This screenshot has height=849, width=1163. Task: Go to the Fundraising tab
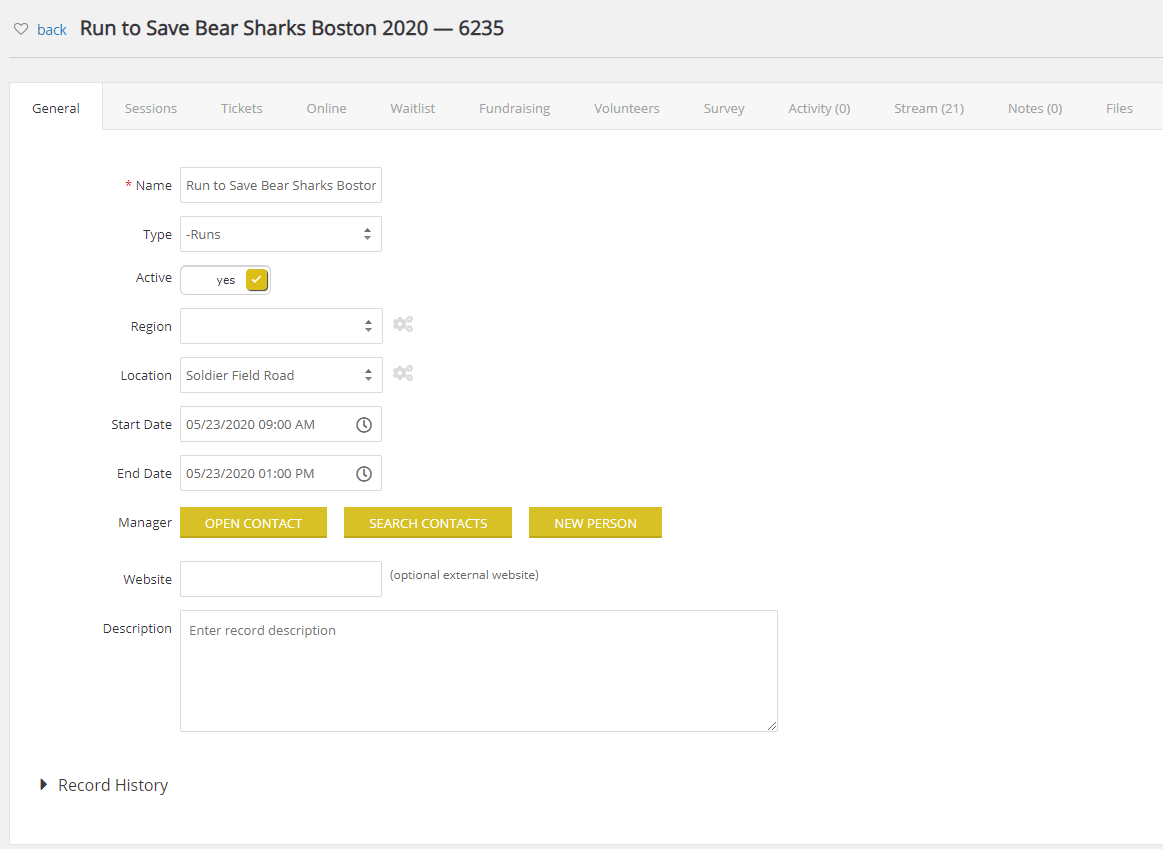tap(515, 108)
